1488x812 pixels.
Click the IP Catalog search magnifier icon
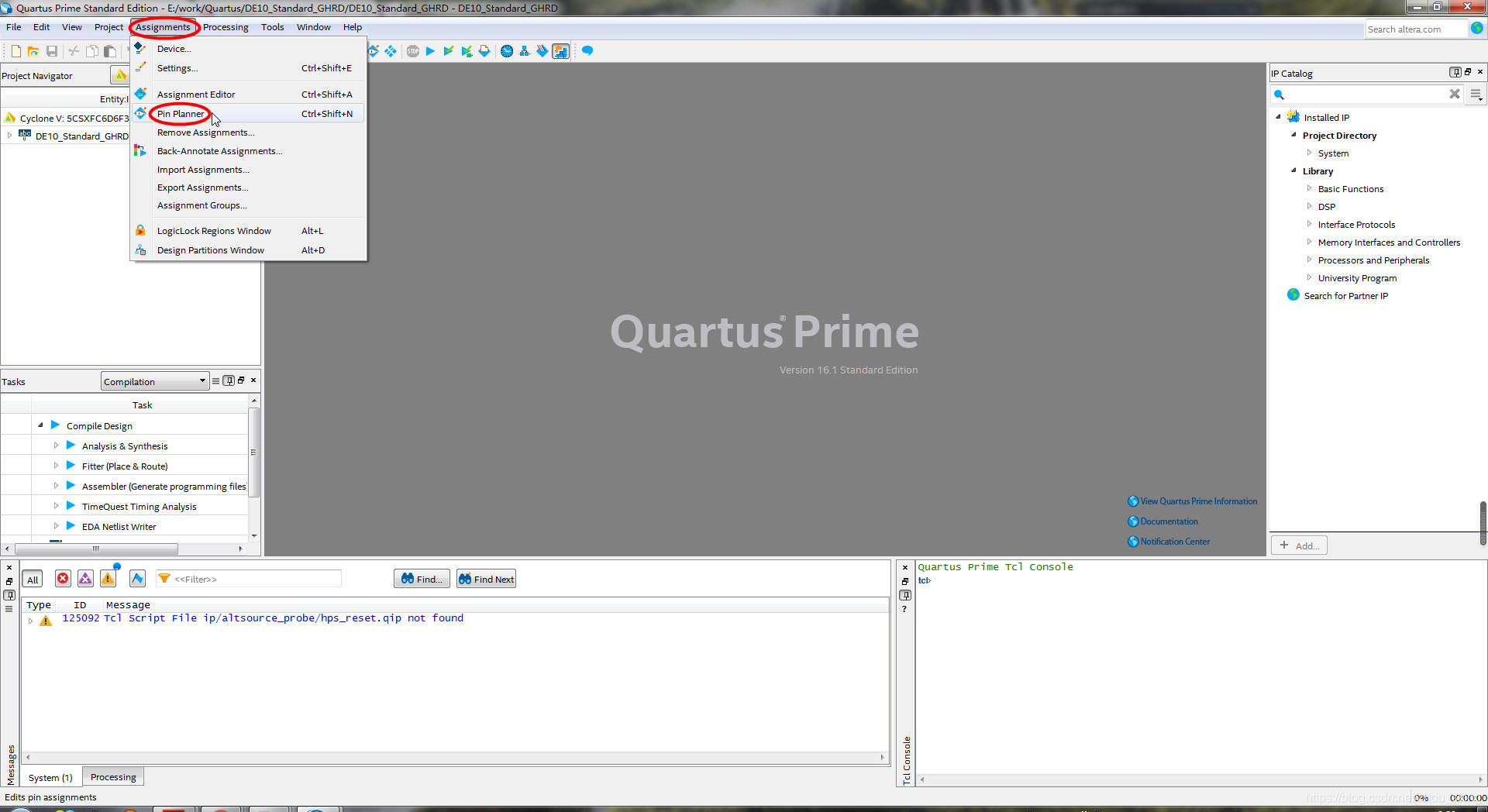pyautogui.click(x=1280, y=95)
